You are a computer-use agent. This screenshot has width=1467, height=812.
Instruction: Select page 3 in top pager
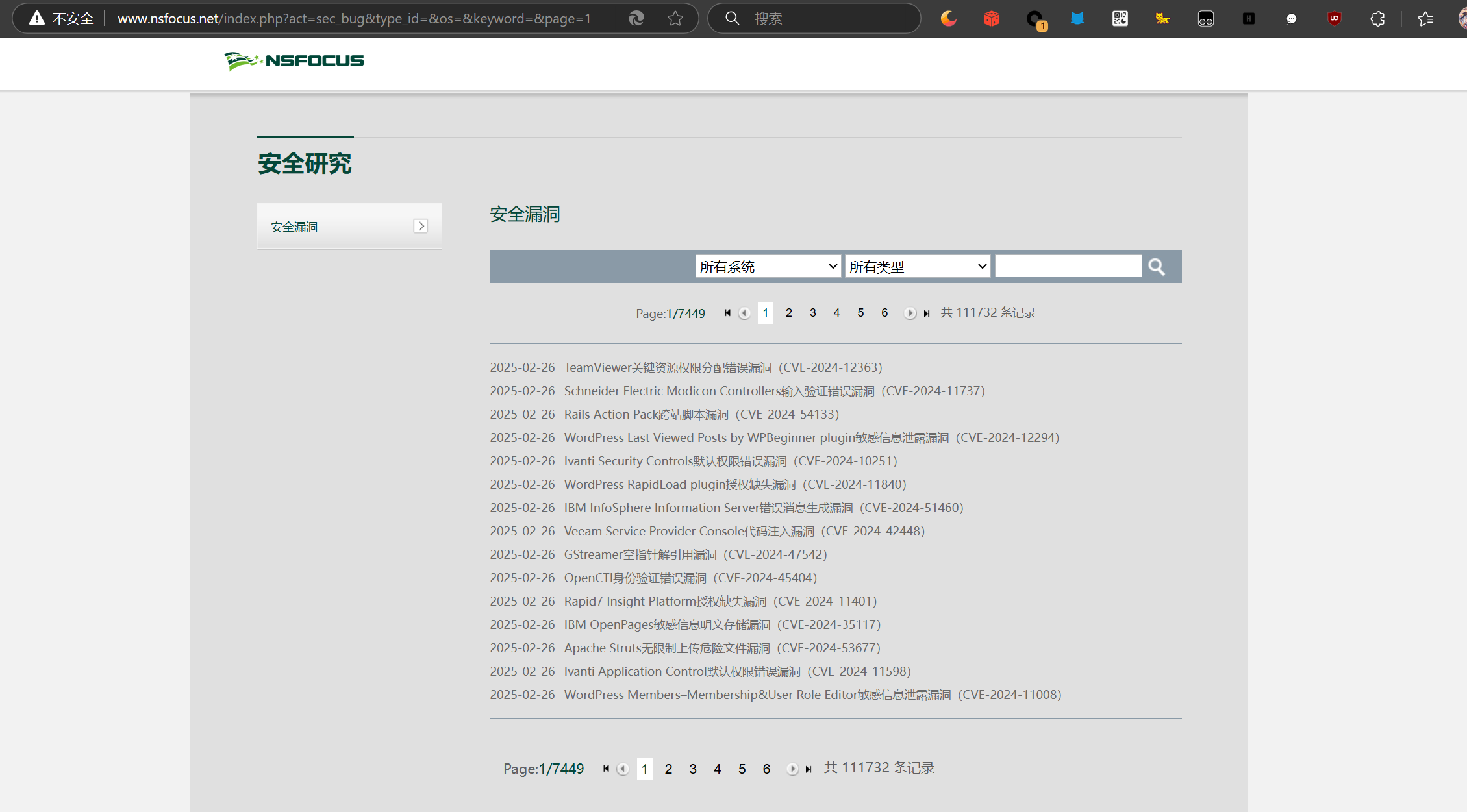pos(813,313)
